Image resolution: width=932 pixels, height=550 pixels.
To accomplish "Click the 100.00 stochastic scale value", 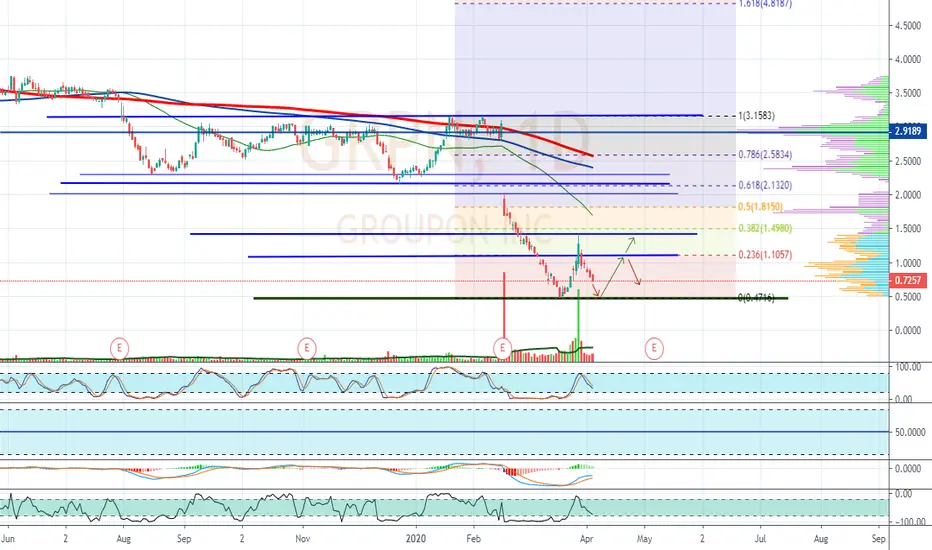I will click(x=908, y=367).
